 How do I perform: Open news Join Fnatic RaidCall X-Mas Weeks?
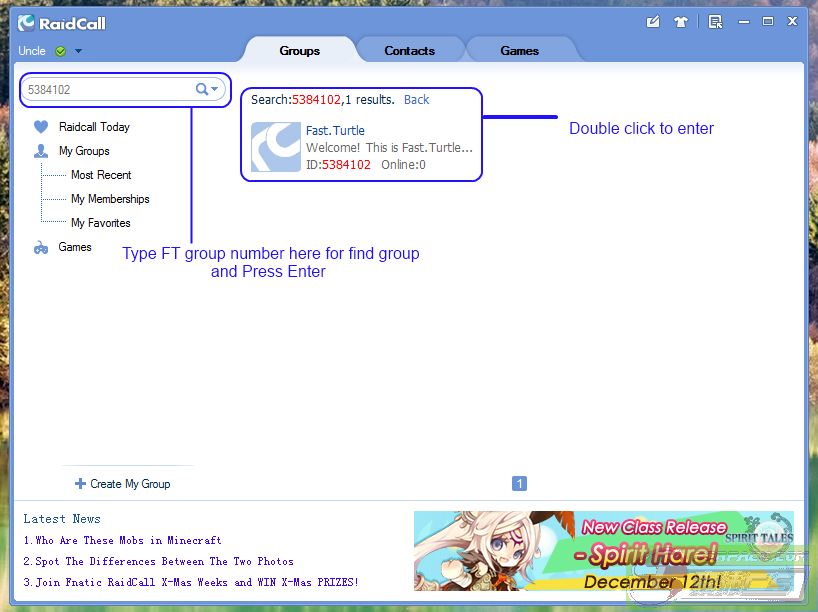pos(191,582)
